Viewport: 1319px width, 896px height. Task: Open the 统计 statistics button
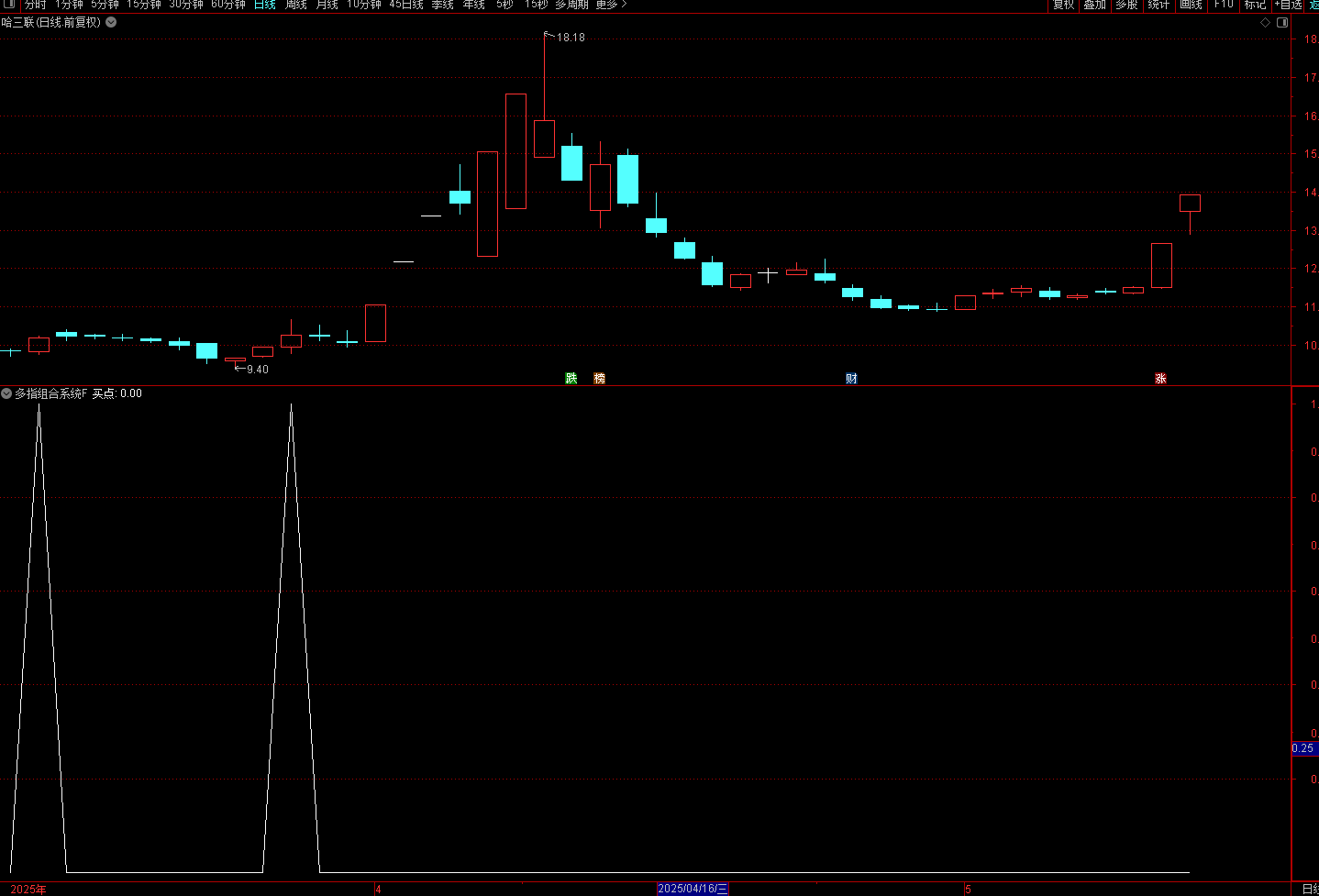[1158, 5]
